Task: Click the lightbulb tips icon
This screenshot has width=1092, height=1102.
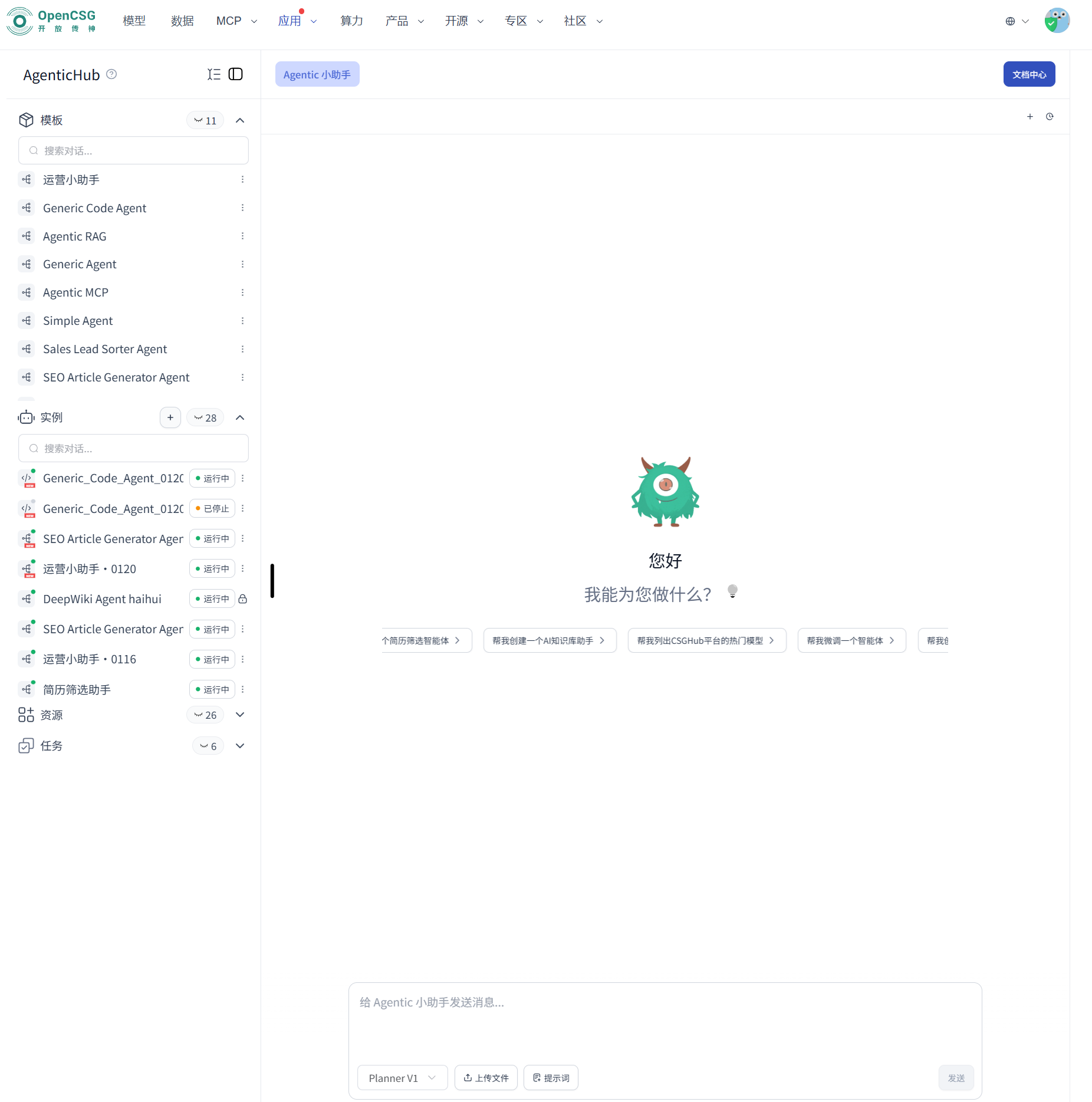Action: click(x=732, y=591)
